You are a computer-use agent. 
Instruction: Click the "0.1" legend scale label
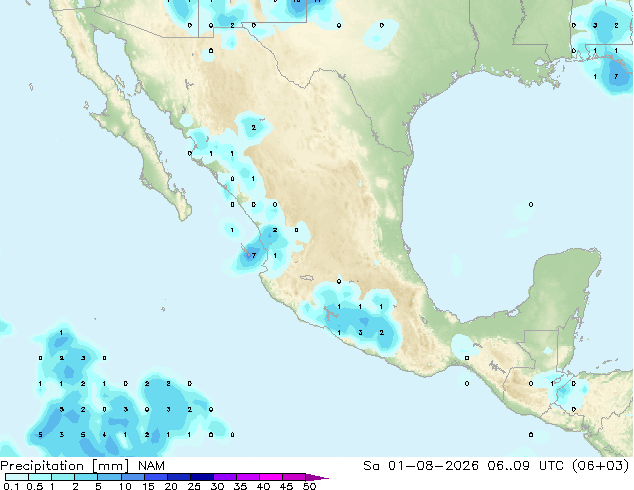tap(11, 486)
